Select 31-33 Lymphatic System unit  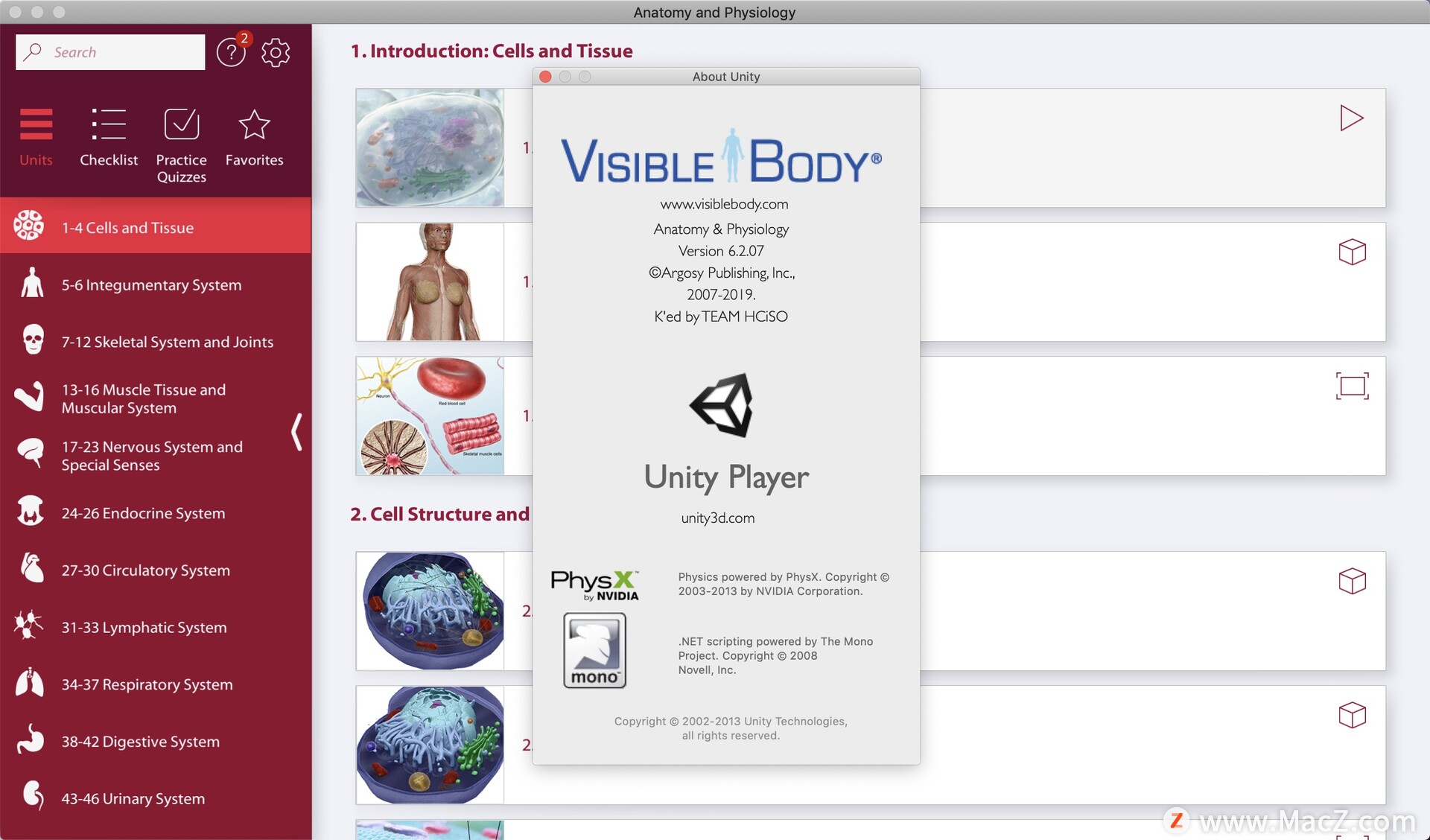click(x=156, y=626)
